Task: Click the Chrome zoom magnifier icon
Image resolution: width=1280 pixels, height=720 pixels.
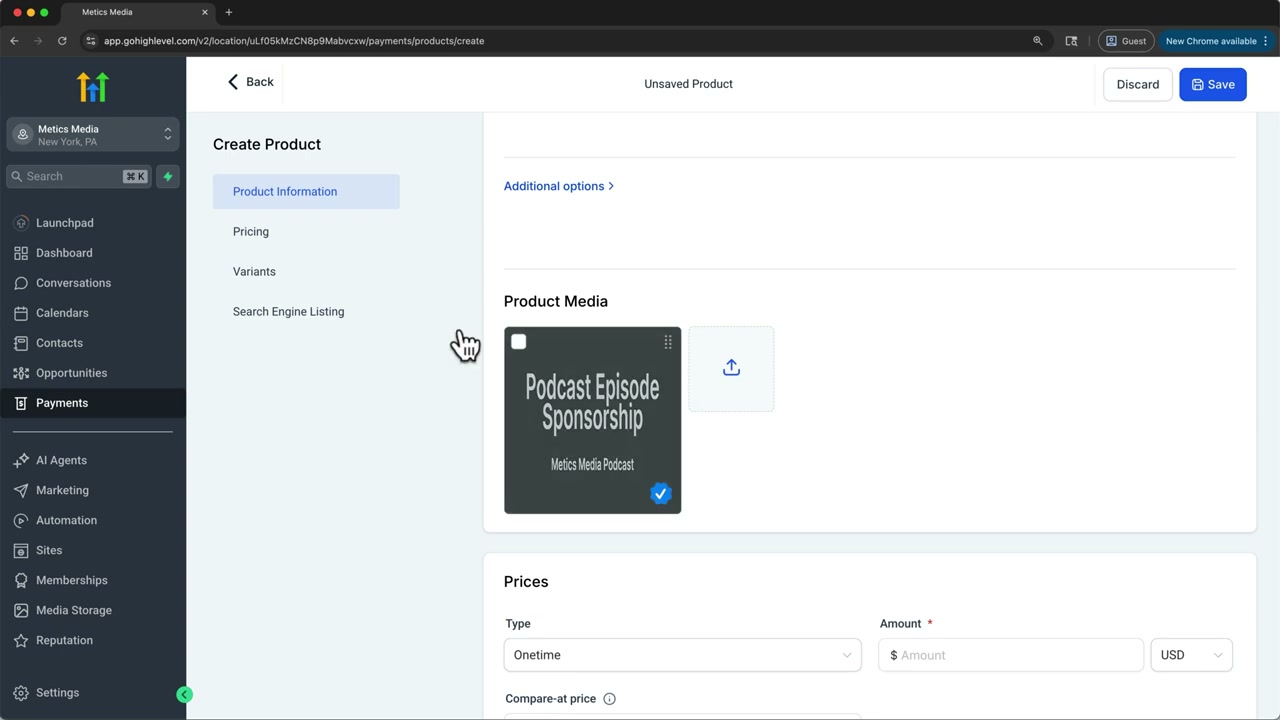Action: (x=1038, y=41)
